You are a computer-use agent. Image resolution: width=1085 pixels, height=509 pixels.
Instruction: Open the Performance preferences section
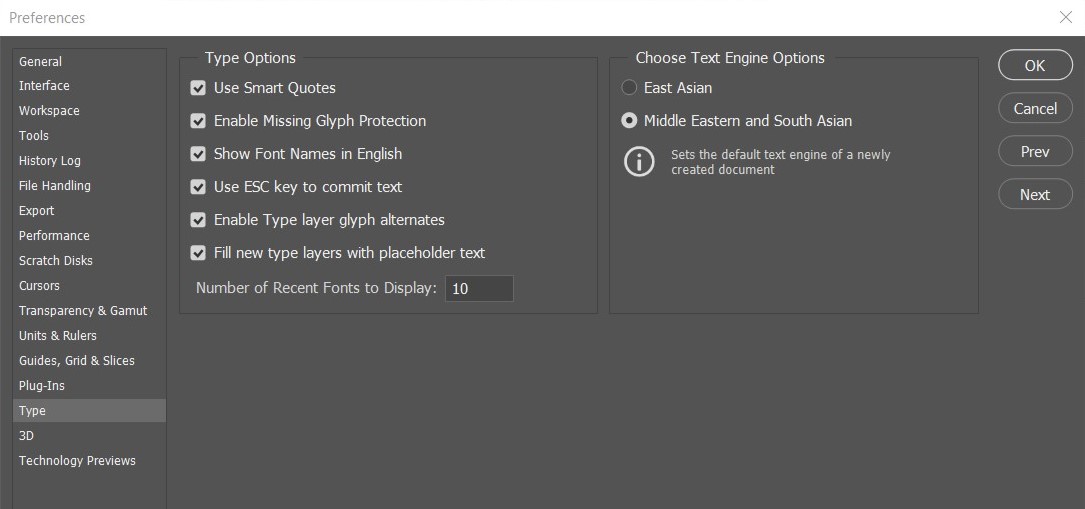click(x=54, y=236)
